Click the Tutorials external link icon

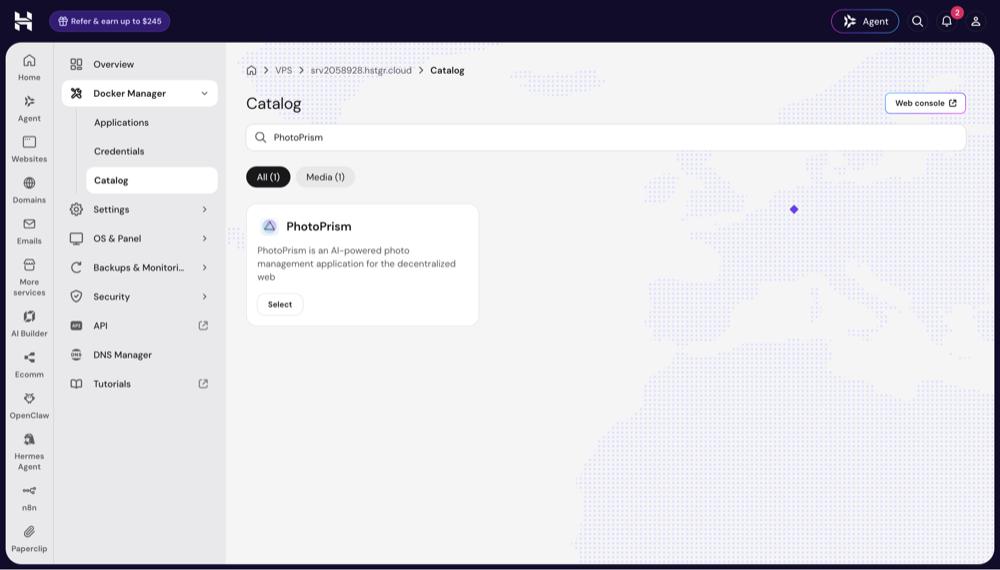click(203, 384)
